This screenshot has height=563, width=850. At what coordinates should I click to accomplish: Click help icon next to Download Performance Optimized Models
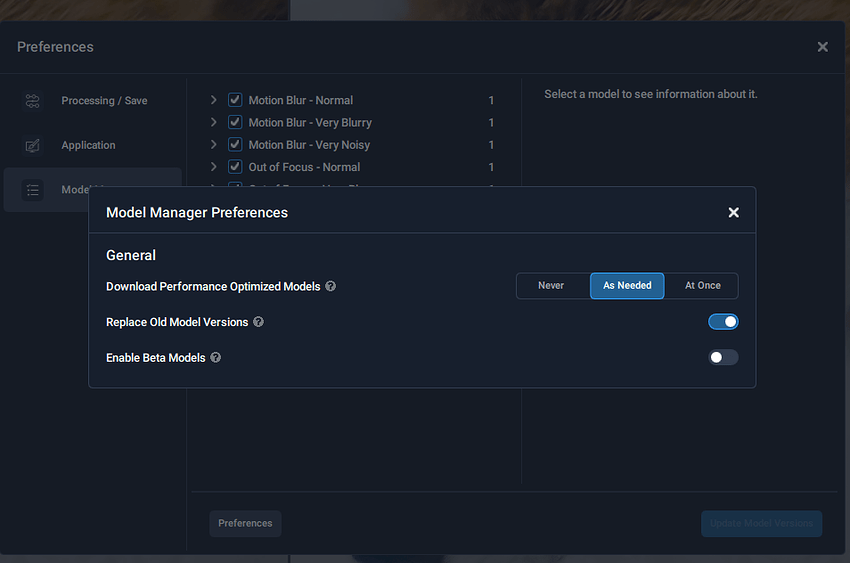pyautogui.click(x=331, y=286)
